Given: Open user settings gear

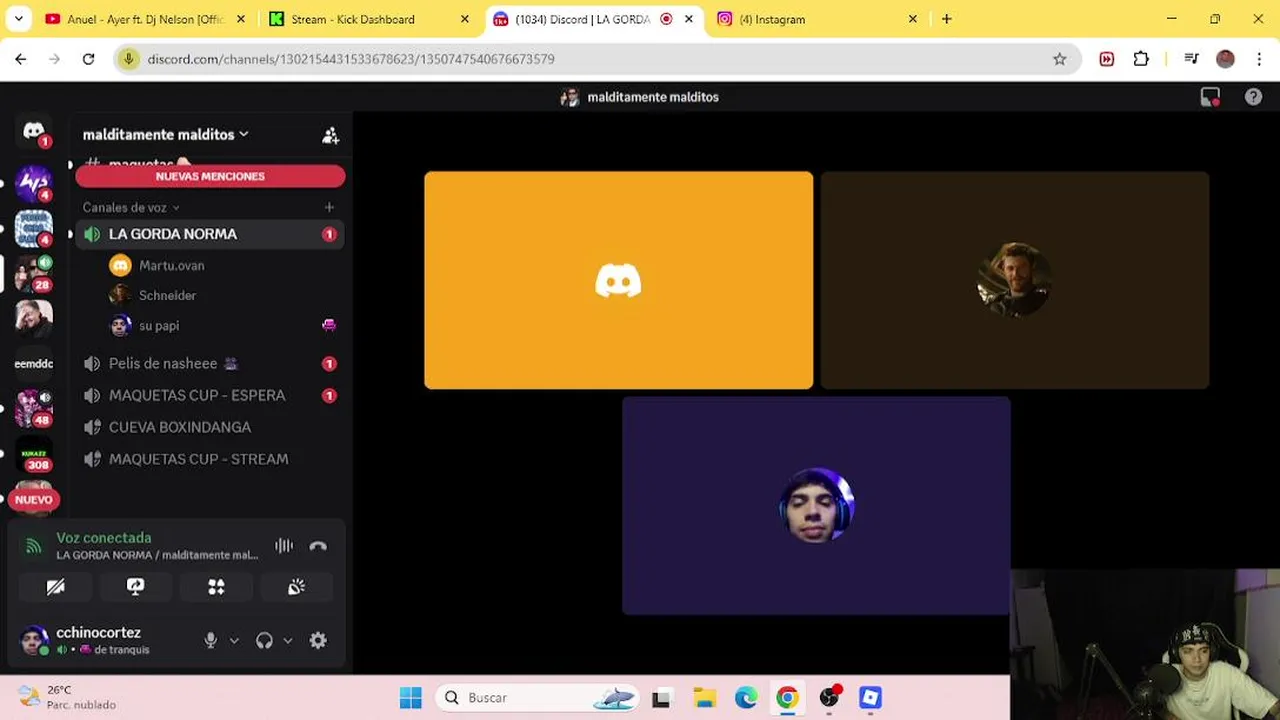Looking at the screenshot, I should coord(318,641).
